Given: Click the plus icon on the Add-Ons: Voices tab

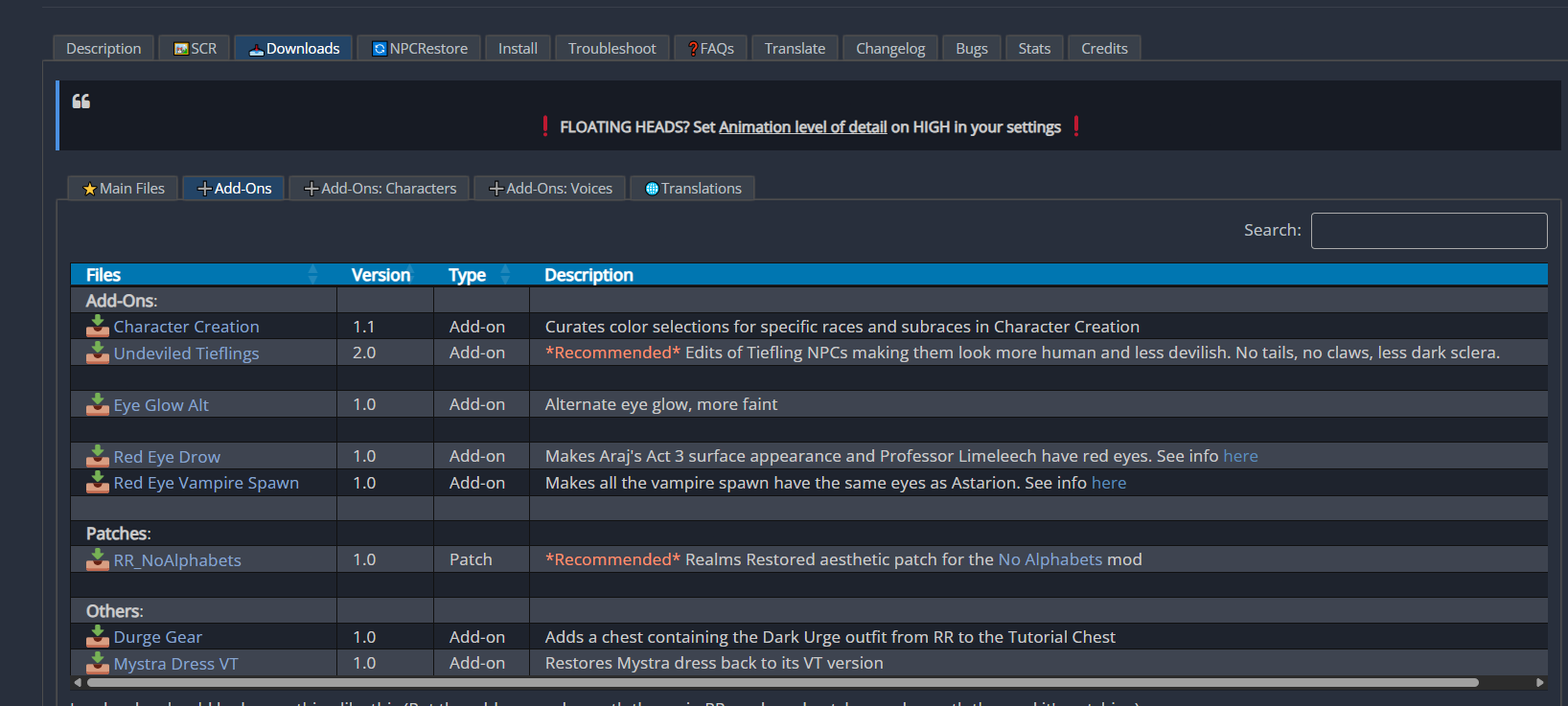Looking at the screenshot, I should pyautogui.click(x=496, y=189).
